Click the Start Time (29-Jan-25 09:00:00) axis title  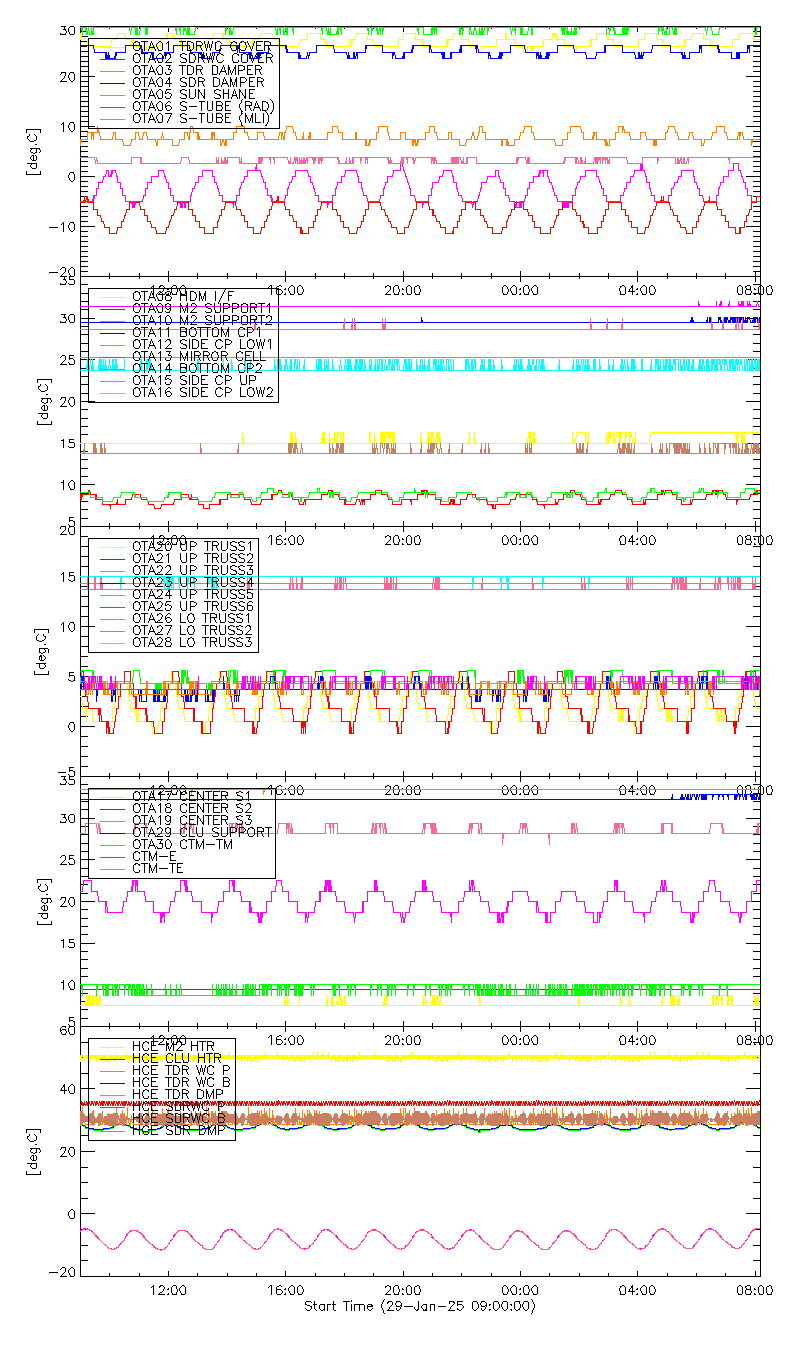(419, 1307)
